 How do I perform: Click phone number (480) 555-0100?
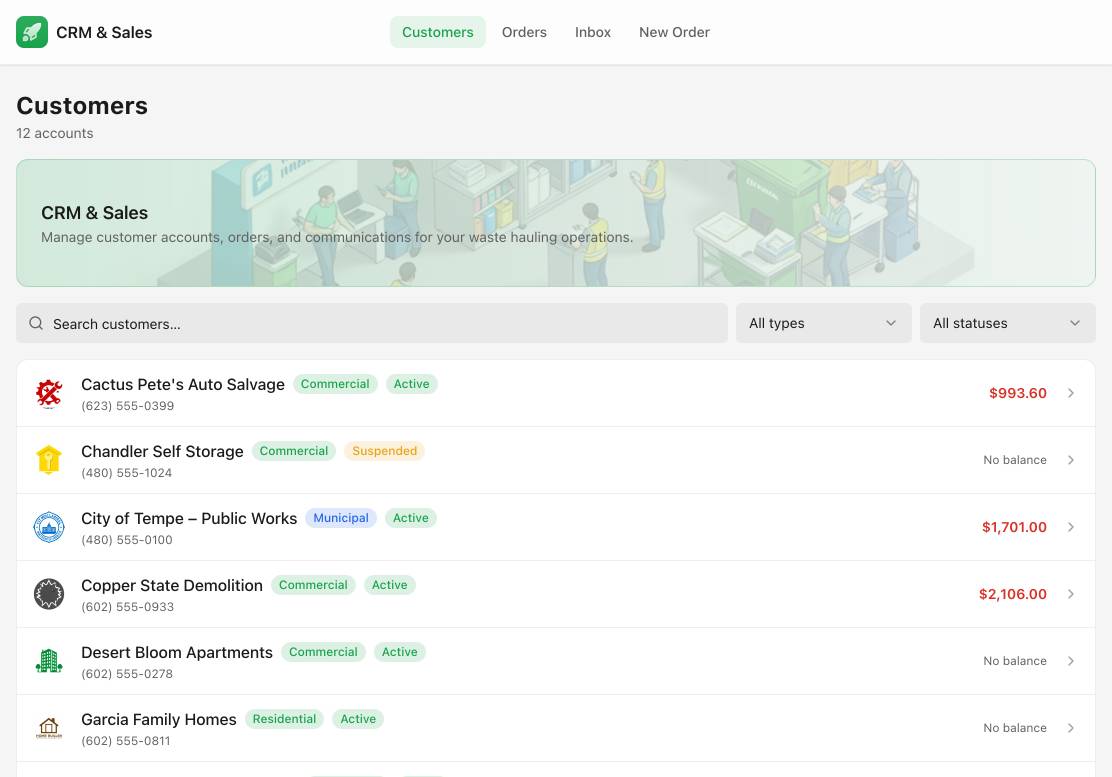(x=127, y=540)
